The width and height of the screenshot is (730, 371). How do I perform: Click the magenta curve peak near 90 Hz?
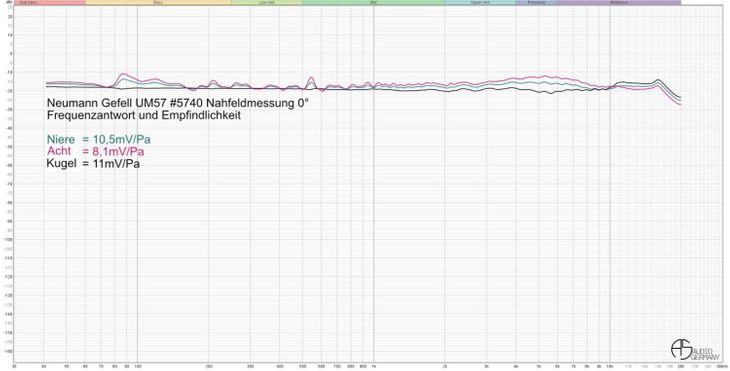[x=124, y=74]
